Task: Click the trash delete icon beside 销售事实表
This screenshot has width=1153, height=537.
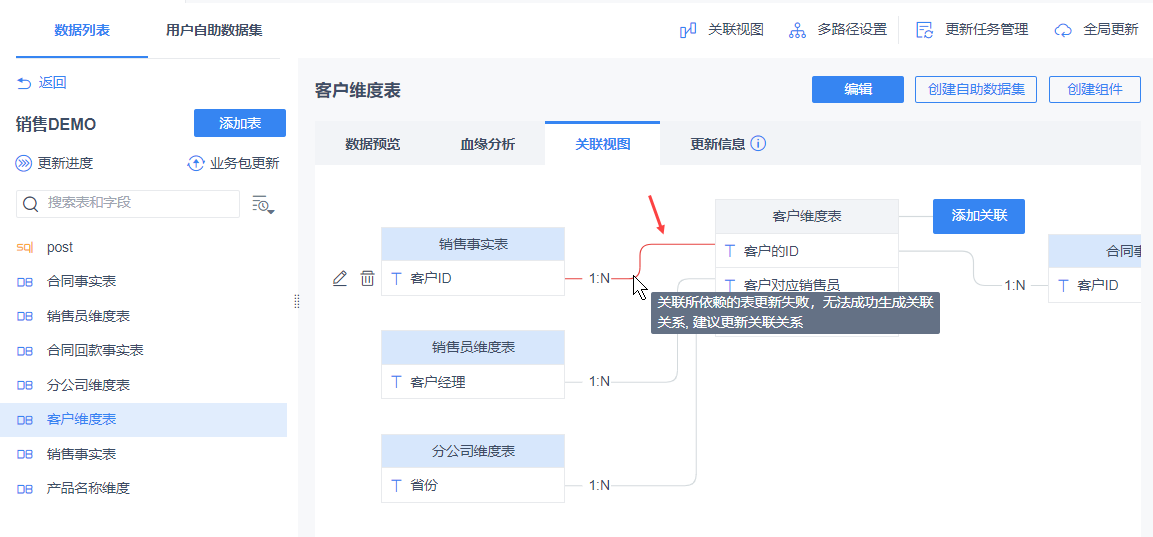Action: pos(367,278)
